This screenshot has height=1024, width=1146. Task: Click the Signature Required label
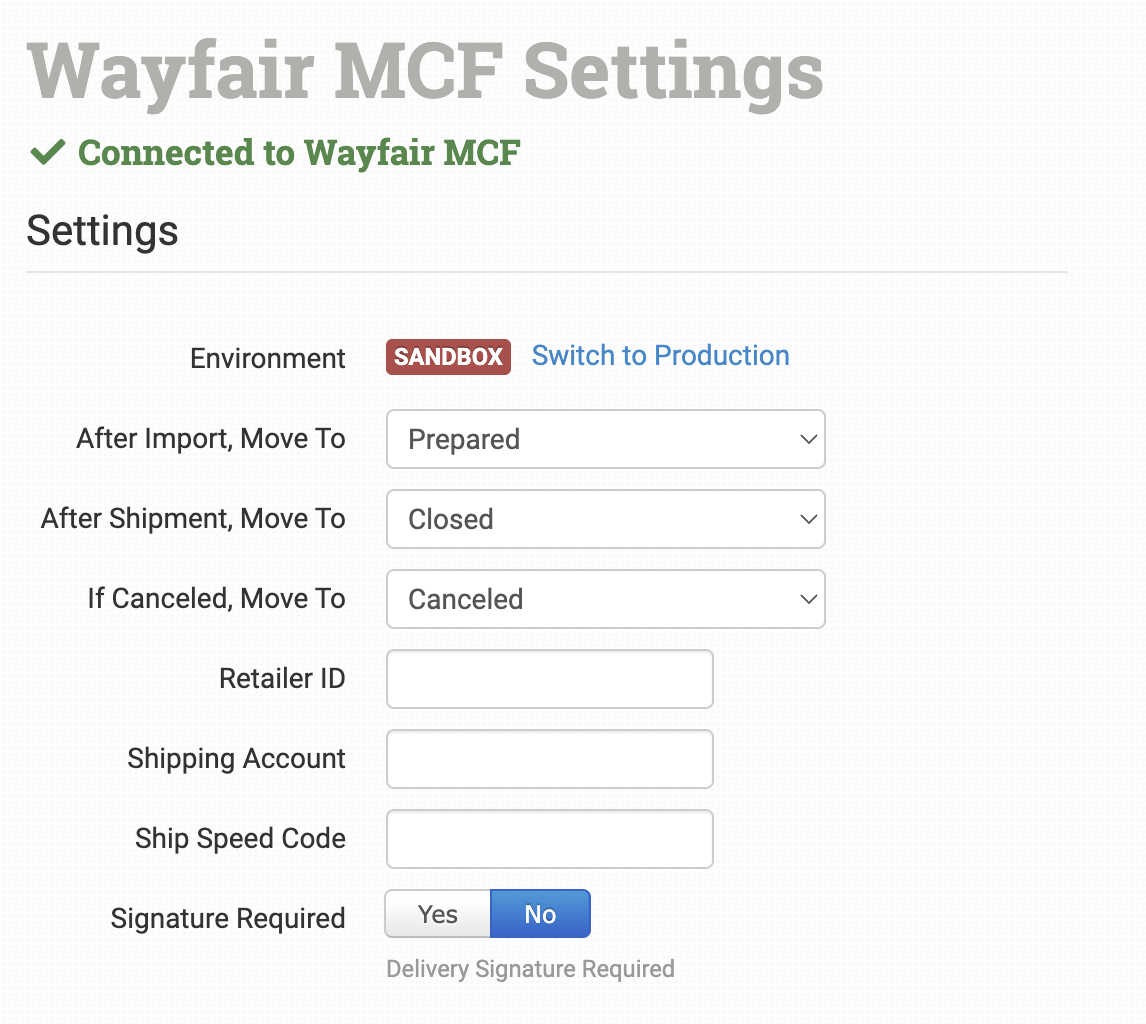228,918
